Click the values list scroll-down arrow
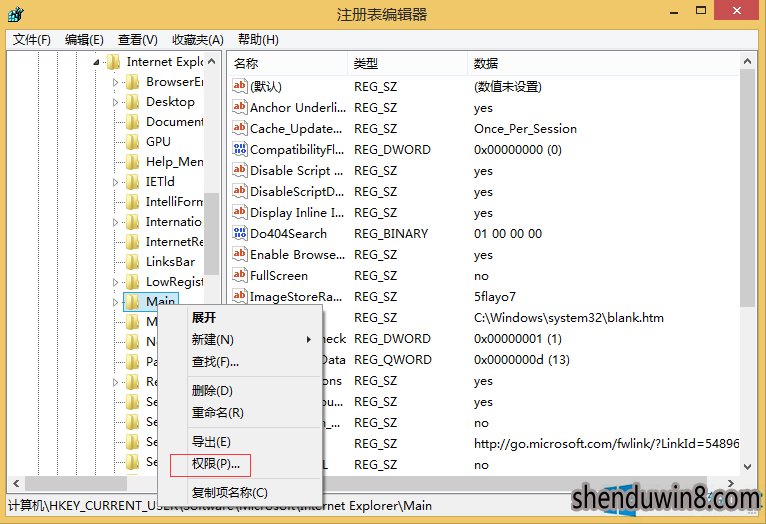 (747, 466)
